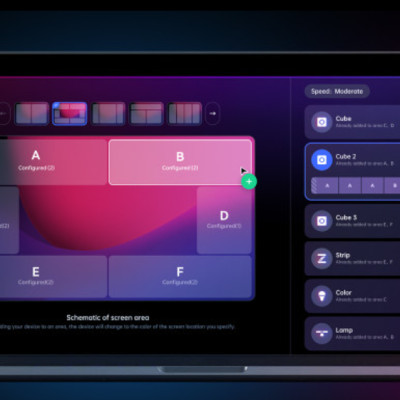Select the fourth layout thumbnail
This screenshot has height=400, width=400.
click(146, 114)
